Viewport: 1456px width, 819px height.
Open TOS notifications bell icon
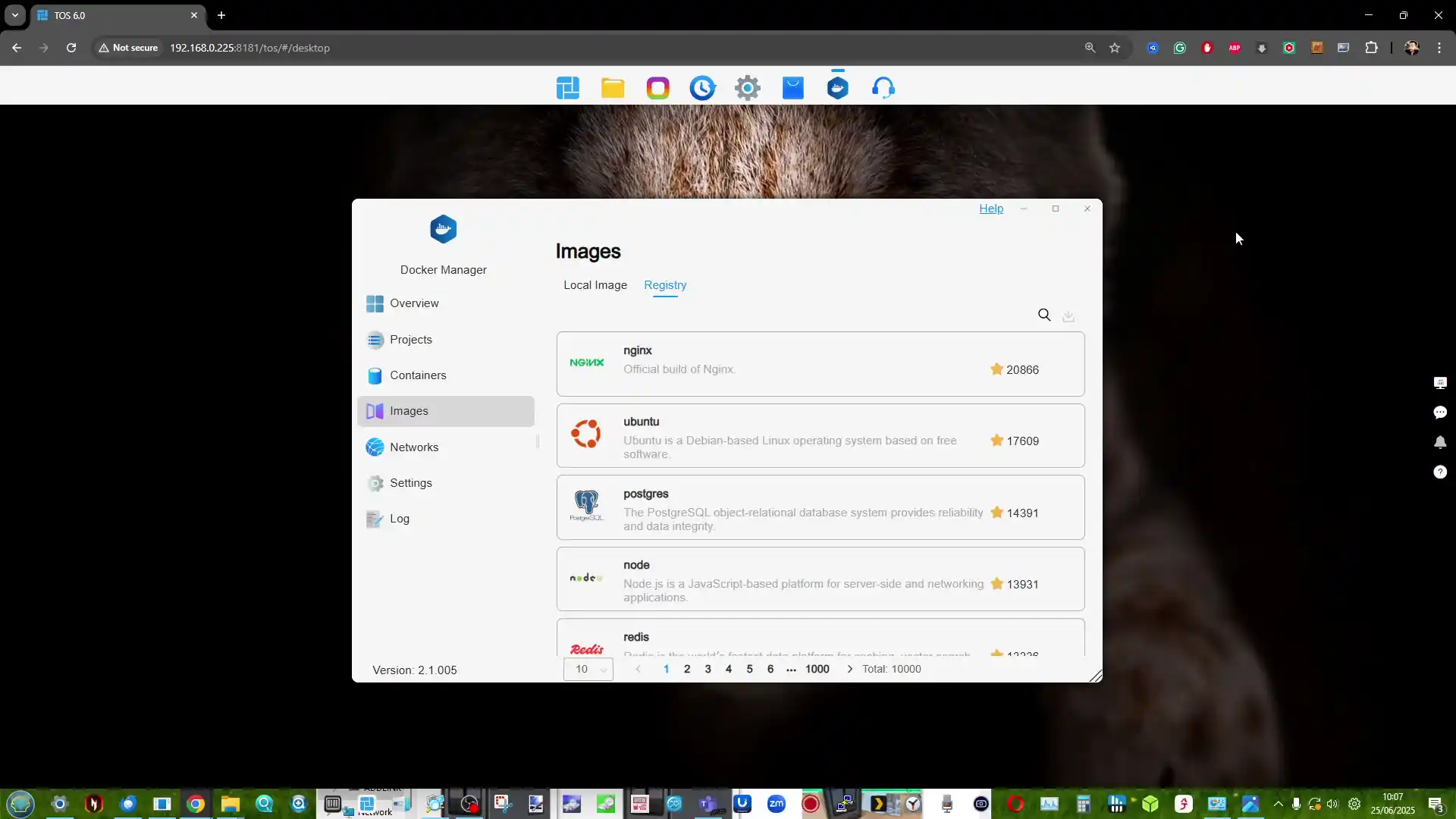click(x=1440, y=442)
